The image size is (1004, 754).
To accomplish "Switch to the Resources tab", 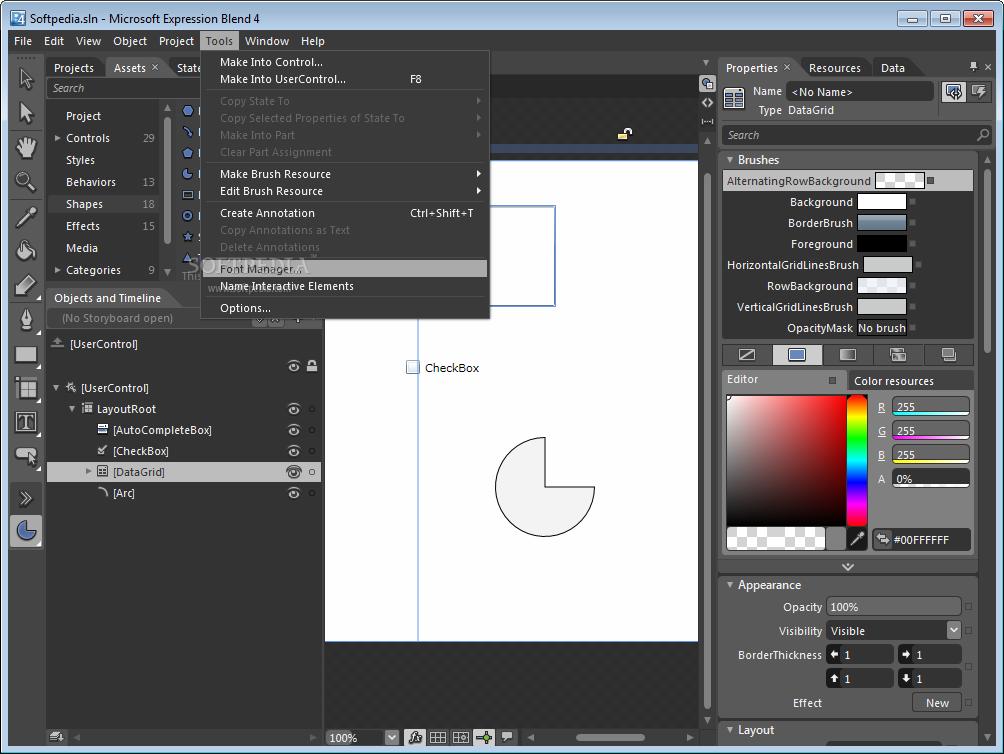I will click(834, 68).
